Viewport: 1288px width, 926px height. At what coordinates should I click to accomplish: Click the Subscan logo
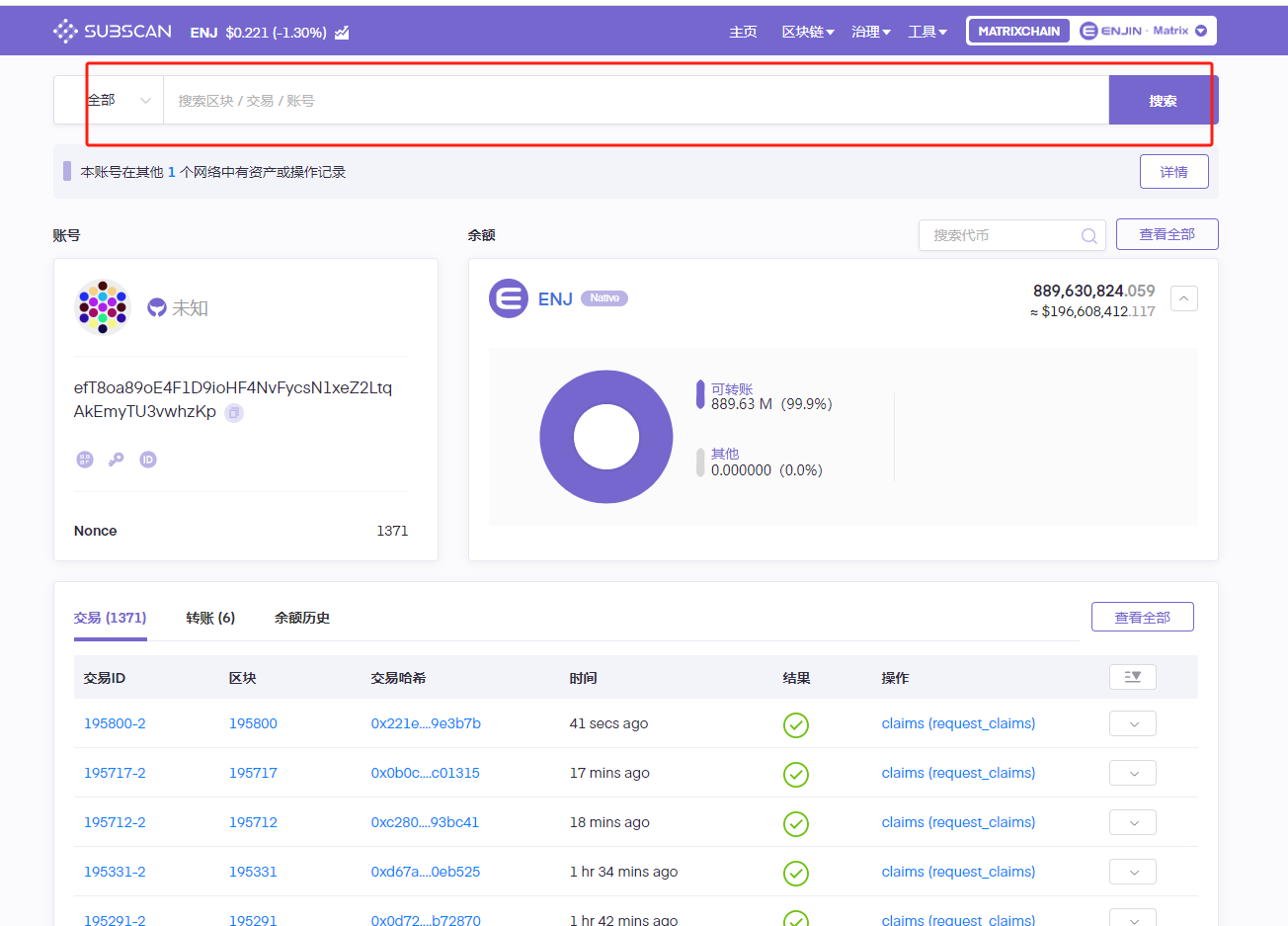click(x=112, y=32)
